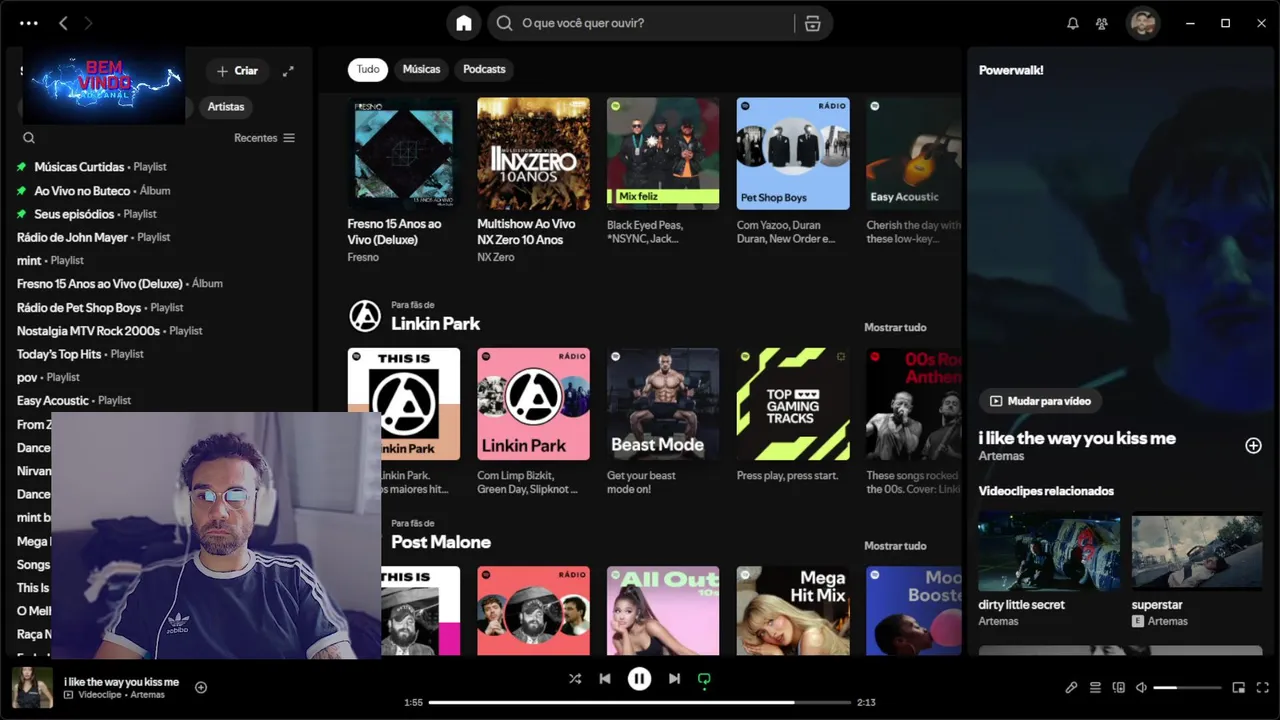The height and width of the screenshot is (720, 1280).
Task: Adjust the volume slider
Action: [1187, 688]
